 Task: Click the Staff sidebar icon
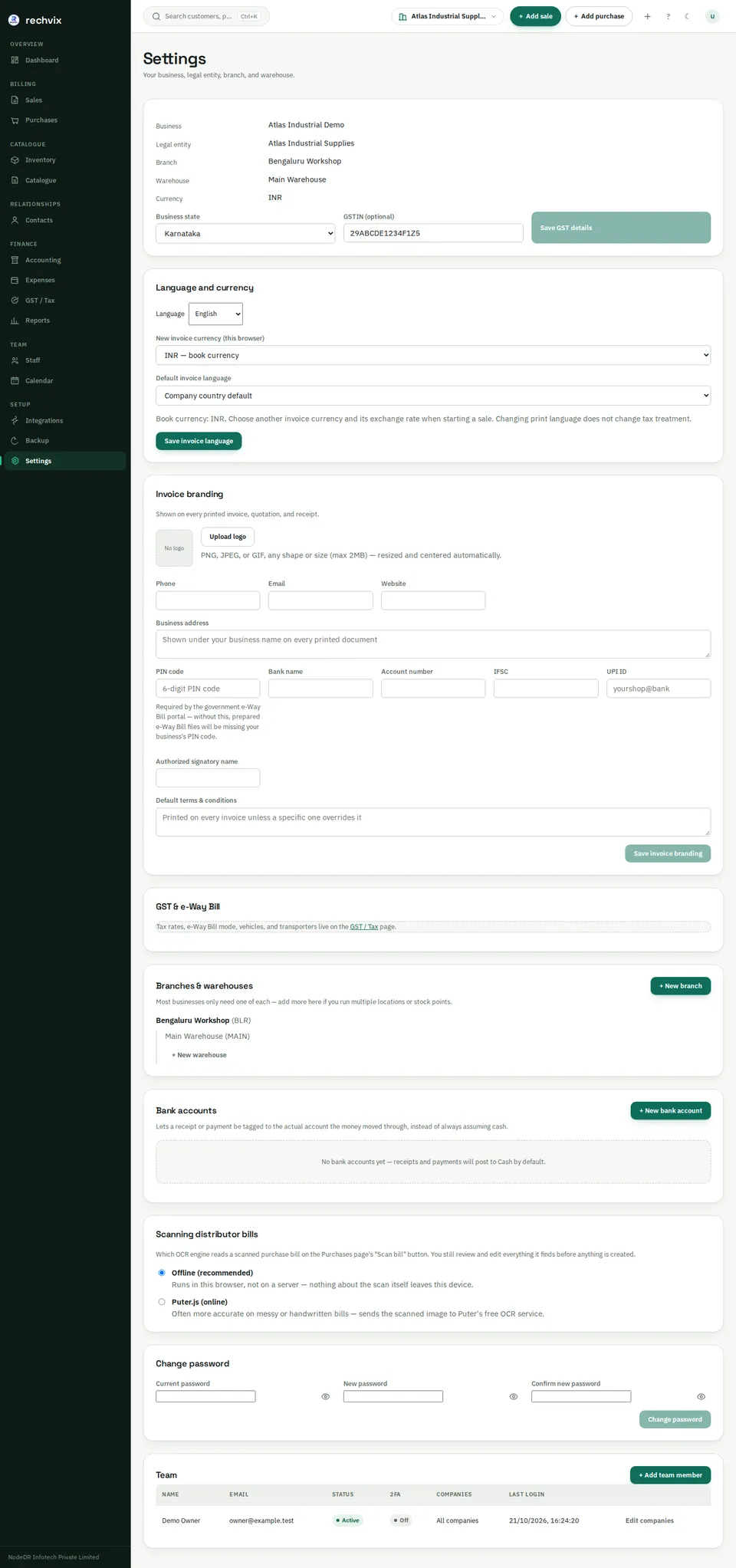tap(15, 360)
